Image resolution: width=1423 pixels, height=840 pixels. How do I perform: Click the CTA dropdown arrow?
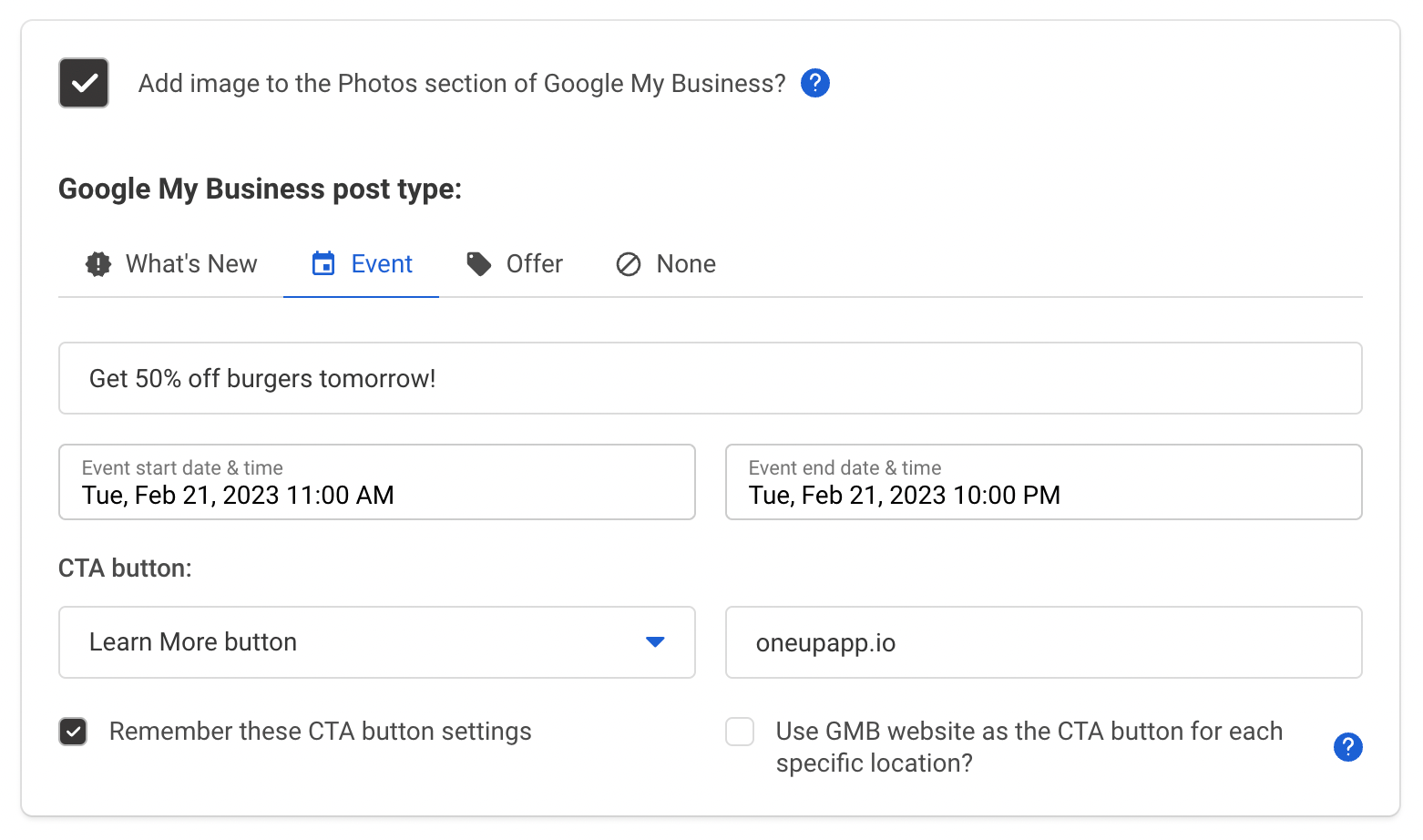(x=655, y=642)
